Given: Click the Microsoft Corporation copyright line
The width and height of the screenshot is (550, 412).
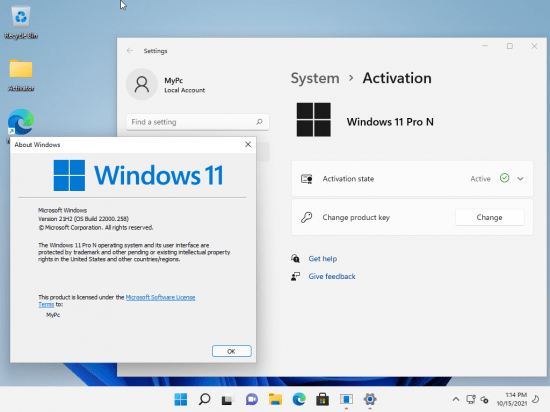Looking at the screenshot, I should 96,228.
